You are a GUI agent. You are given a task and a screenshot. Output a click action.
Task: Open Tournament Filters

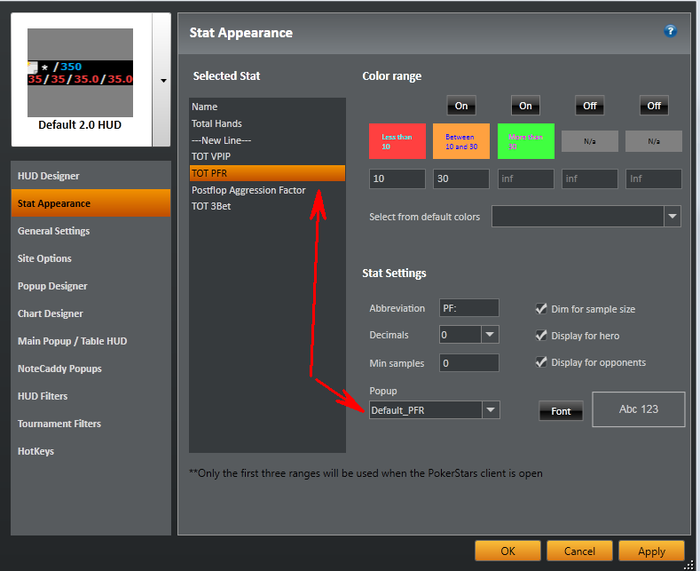coord(91,424)
